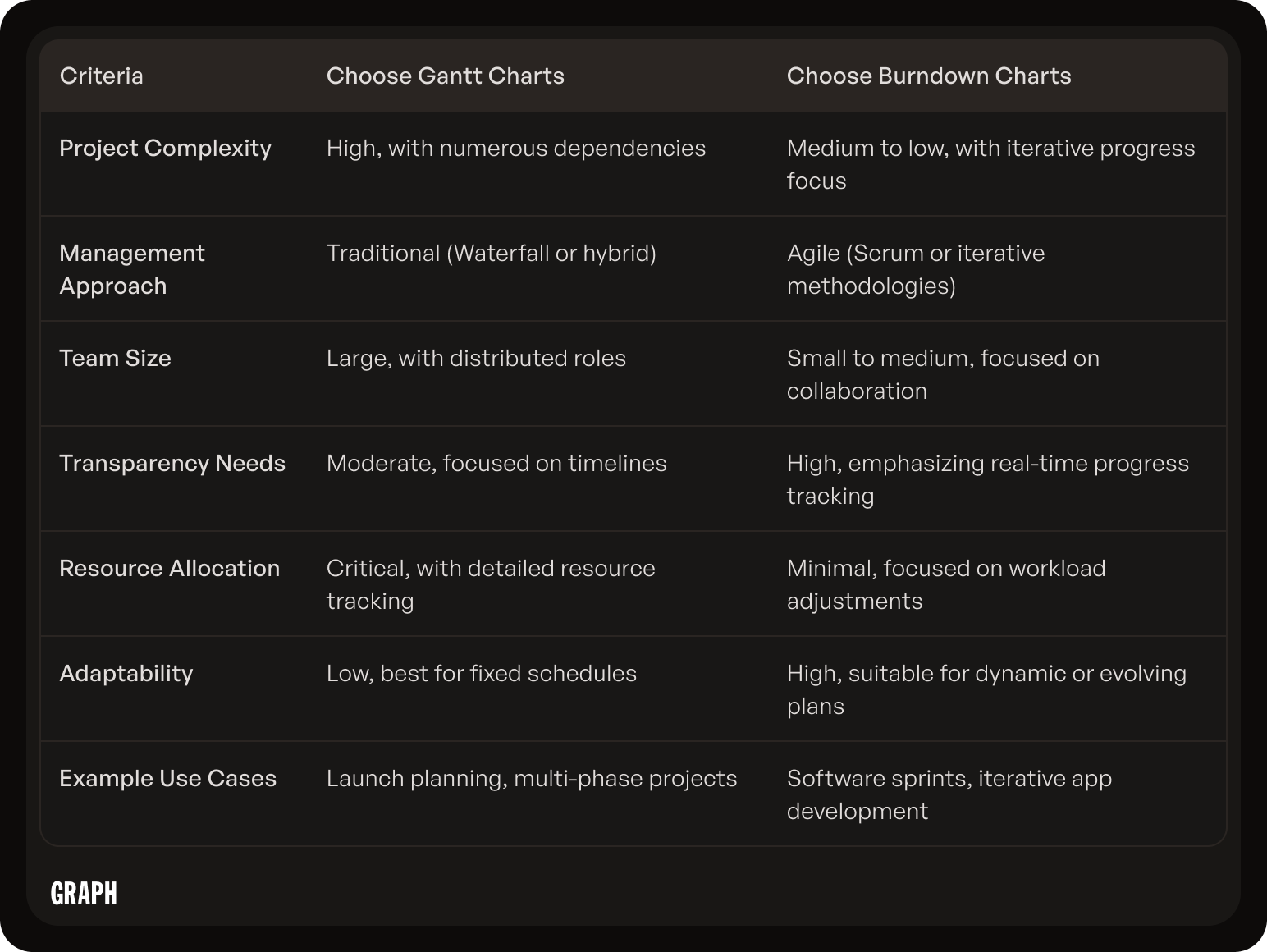Select 'Low, best for fixed schedules' cell
This screenshot has width=1267, height=952.
tap(482, 673)
